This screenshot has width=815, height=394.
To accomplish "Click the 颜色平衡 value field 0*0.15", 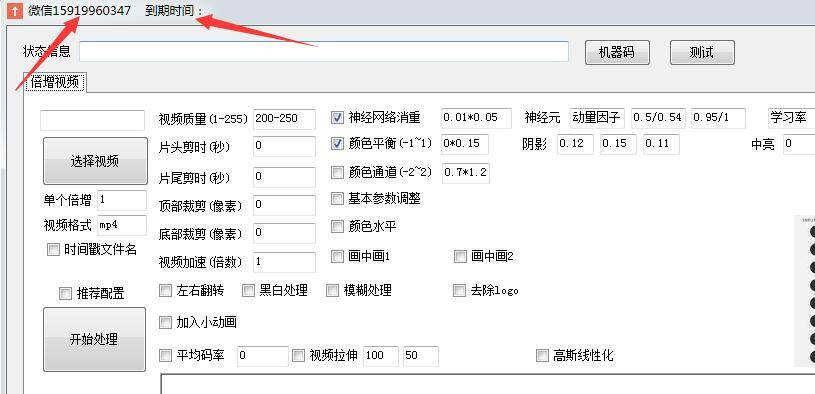I will (465, 144).
